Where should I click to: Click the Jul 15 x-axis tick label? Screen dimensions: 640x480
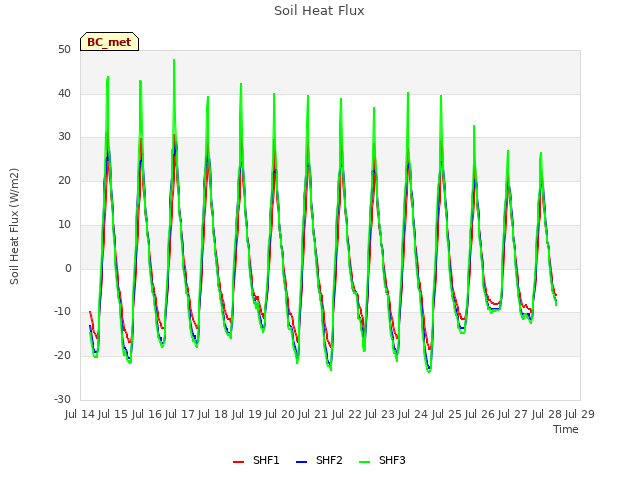pos(113,414)
